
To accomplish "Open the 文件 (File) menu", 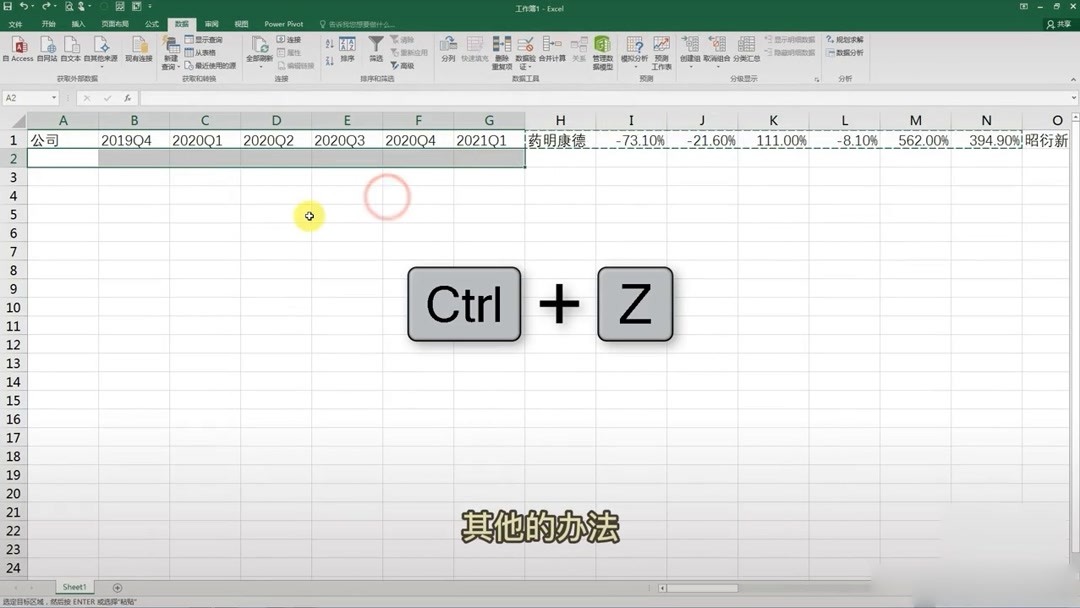I will [x=15, y=24].
